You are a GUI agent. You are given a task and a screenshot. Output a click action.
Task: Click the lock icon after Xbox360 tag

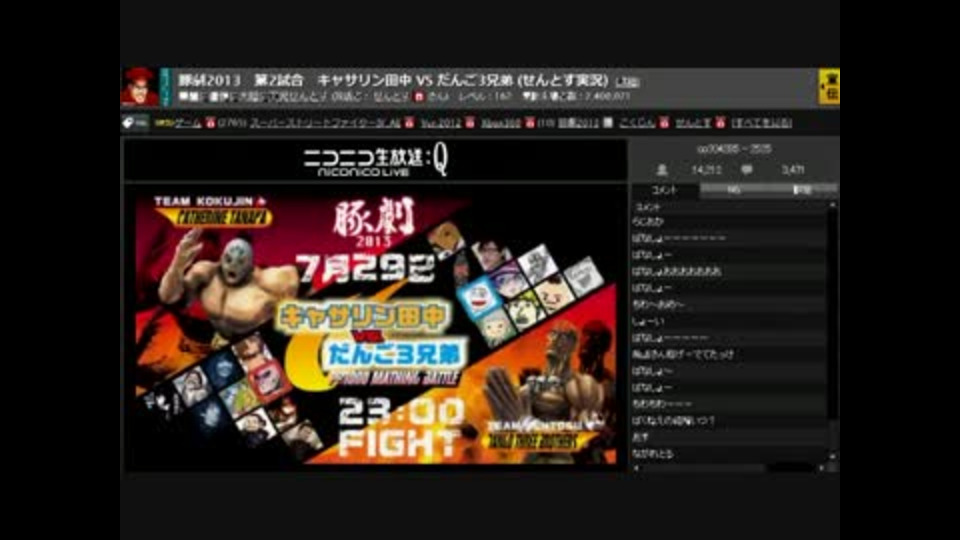pyautogui.click(x=530, y=123)
